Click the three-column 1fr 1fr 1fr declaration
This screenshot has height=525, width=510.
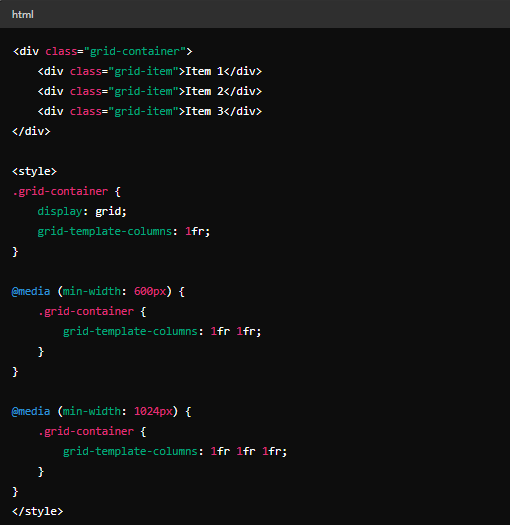click(175, 451)
